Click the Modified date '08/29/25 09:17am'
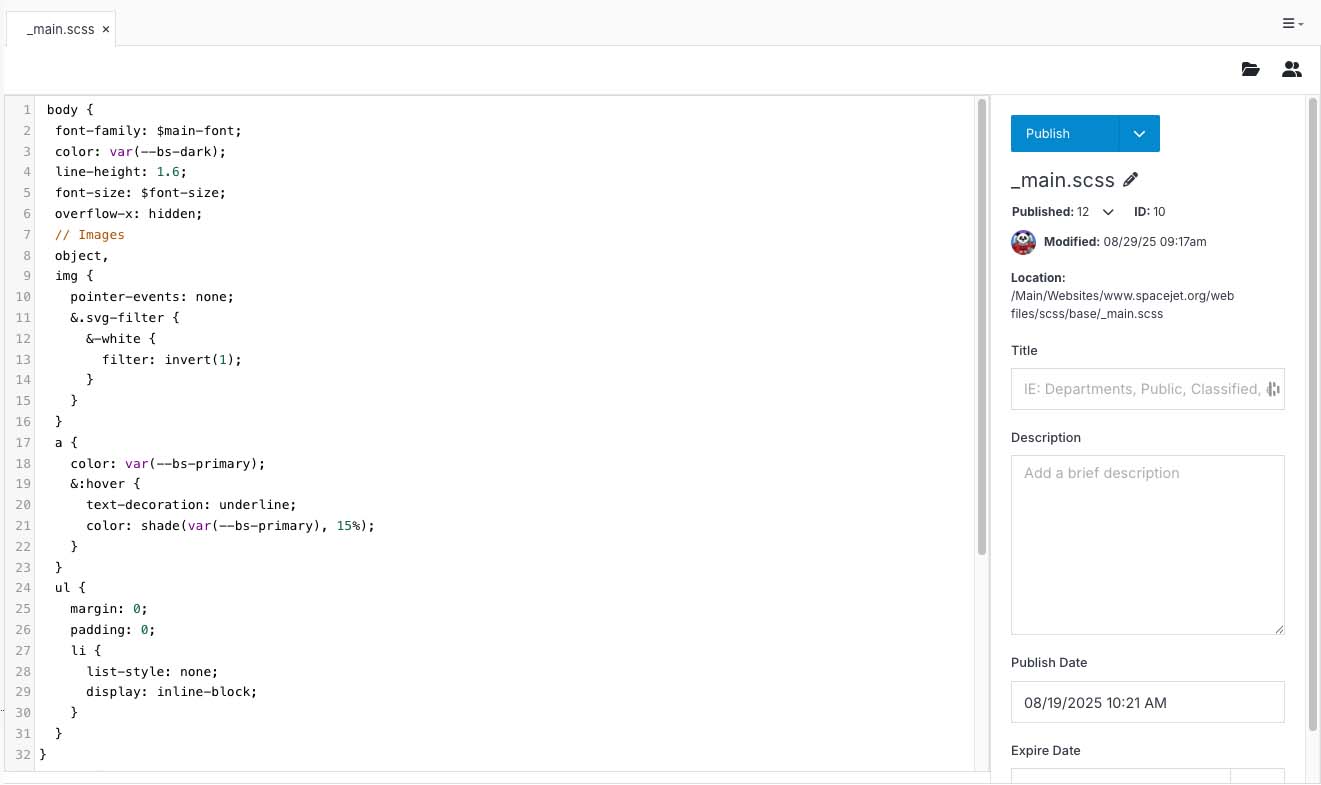 [1153, 242]
